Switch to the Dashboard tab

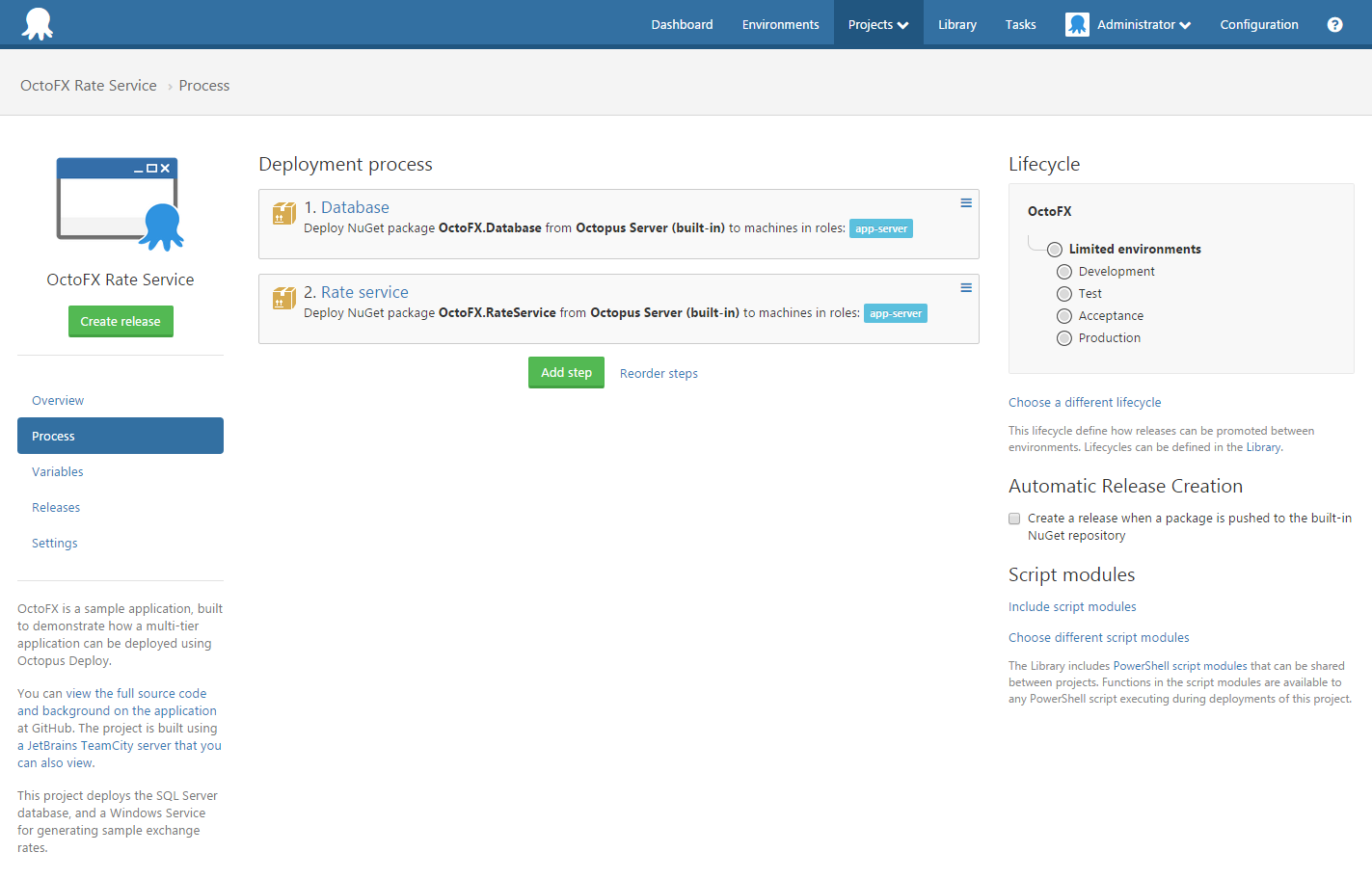click(682, 24)
